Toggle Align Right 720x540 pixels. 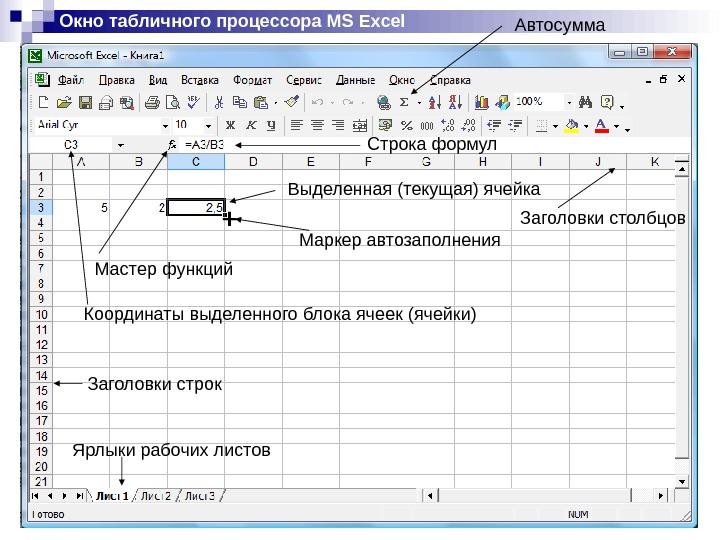tap(338, 125)
